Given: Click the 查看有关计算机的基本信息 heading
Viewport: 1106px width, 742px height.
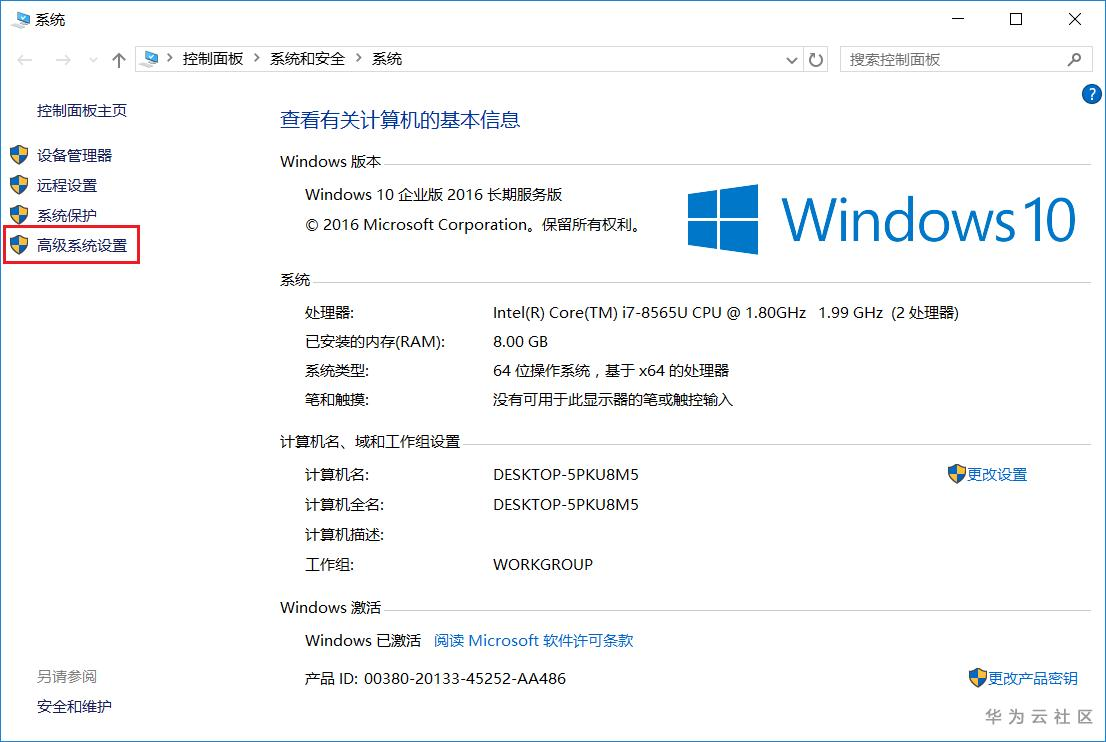Looking at the screenshot, I should pyautogui.click(x=400, y=120).
